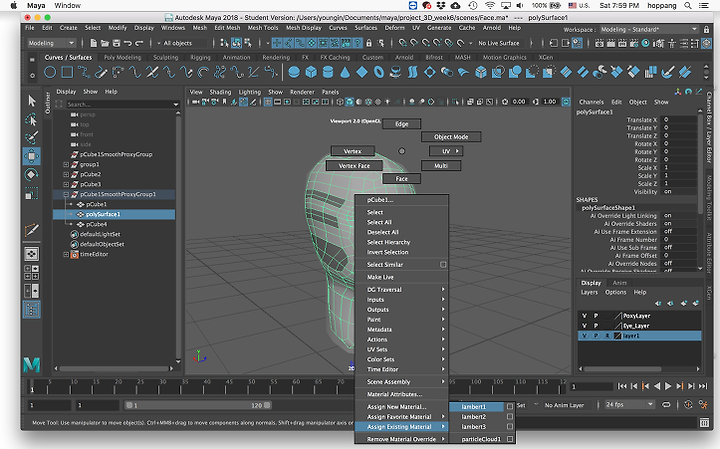Click the layer editor horizontal scrollbar
Image resolution: width=720 pixels, height=449 pixels.
click(x=622, y=369)
